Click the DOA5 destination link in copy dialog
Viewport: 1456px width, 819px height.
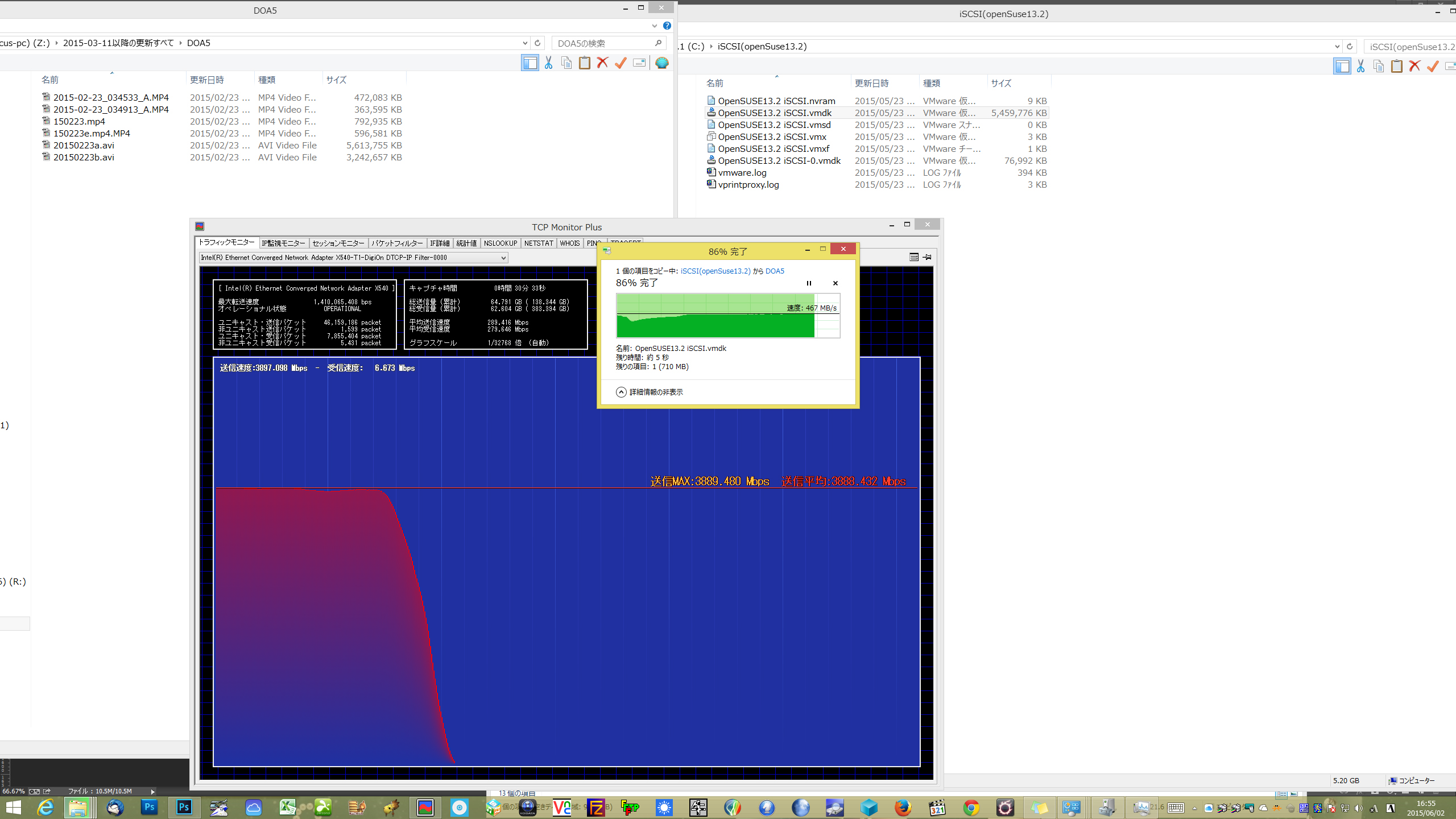point(775,271)
